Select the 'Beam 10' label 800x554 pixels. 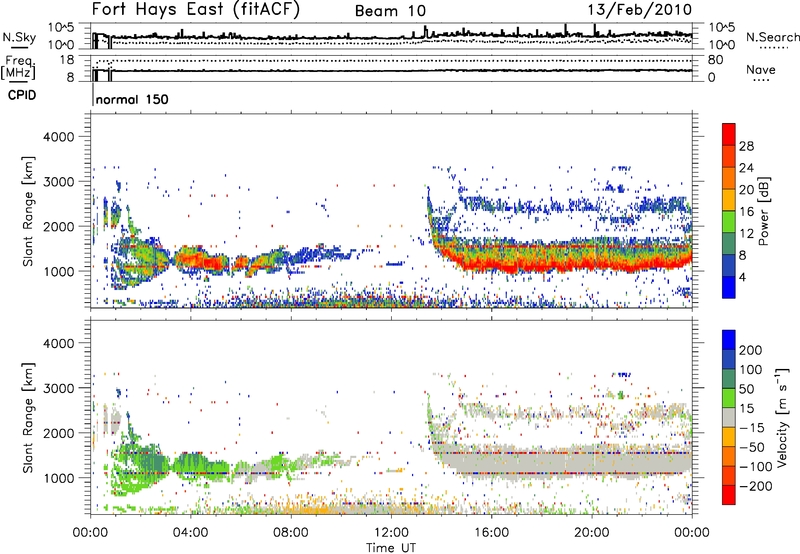point(390,11)
